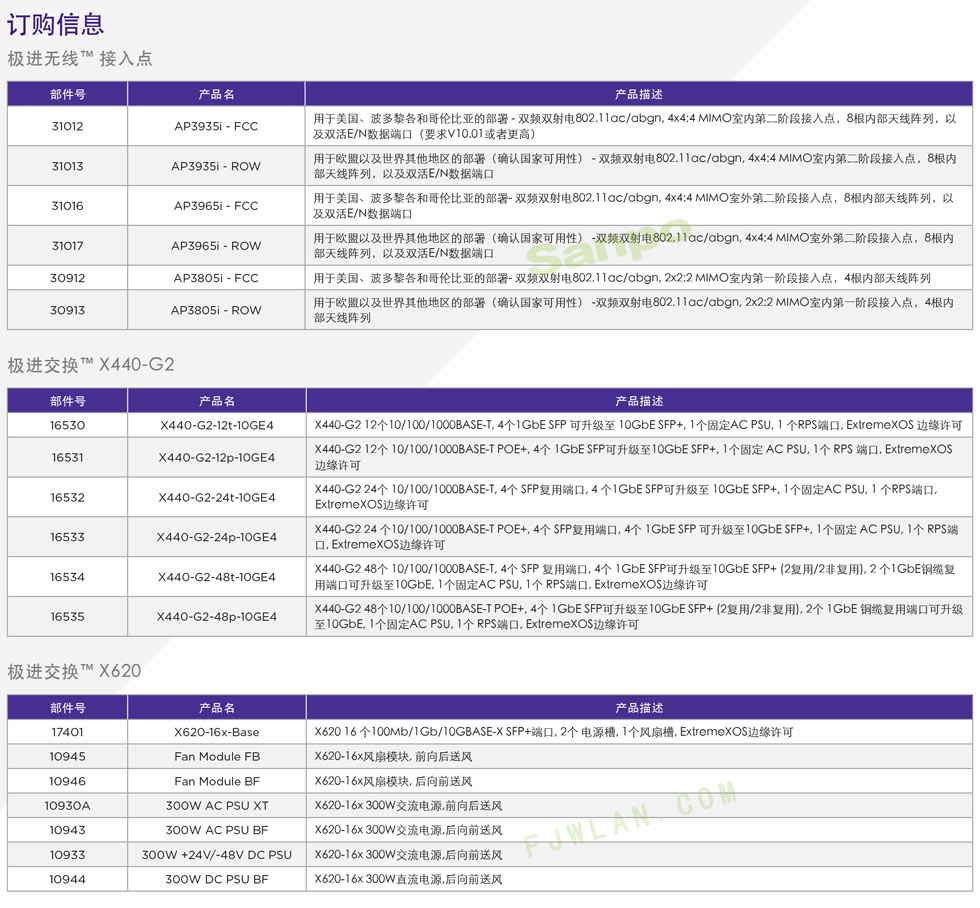Click the X440-G2-12t-10GE4 description cell
980x908 pixels.
click(x=639, y=425)
